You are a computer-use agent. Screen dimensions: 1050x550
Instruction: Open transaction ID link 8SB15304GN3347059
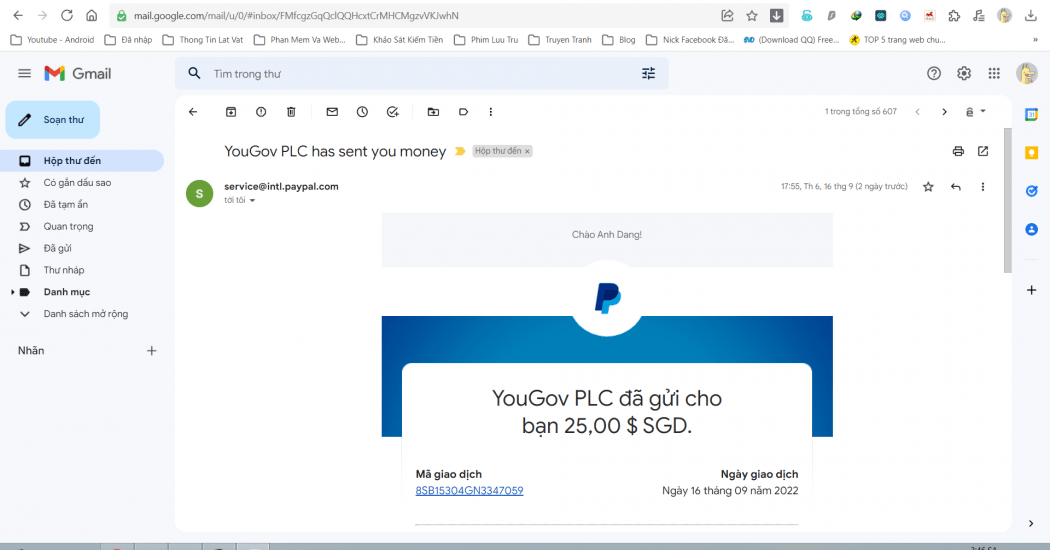coord(469,490)
